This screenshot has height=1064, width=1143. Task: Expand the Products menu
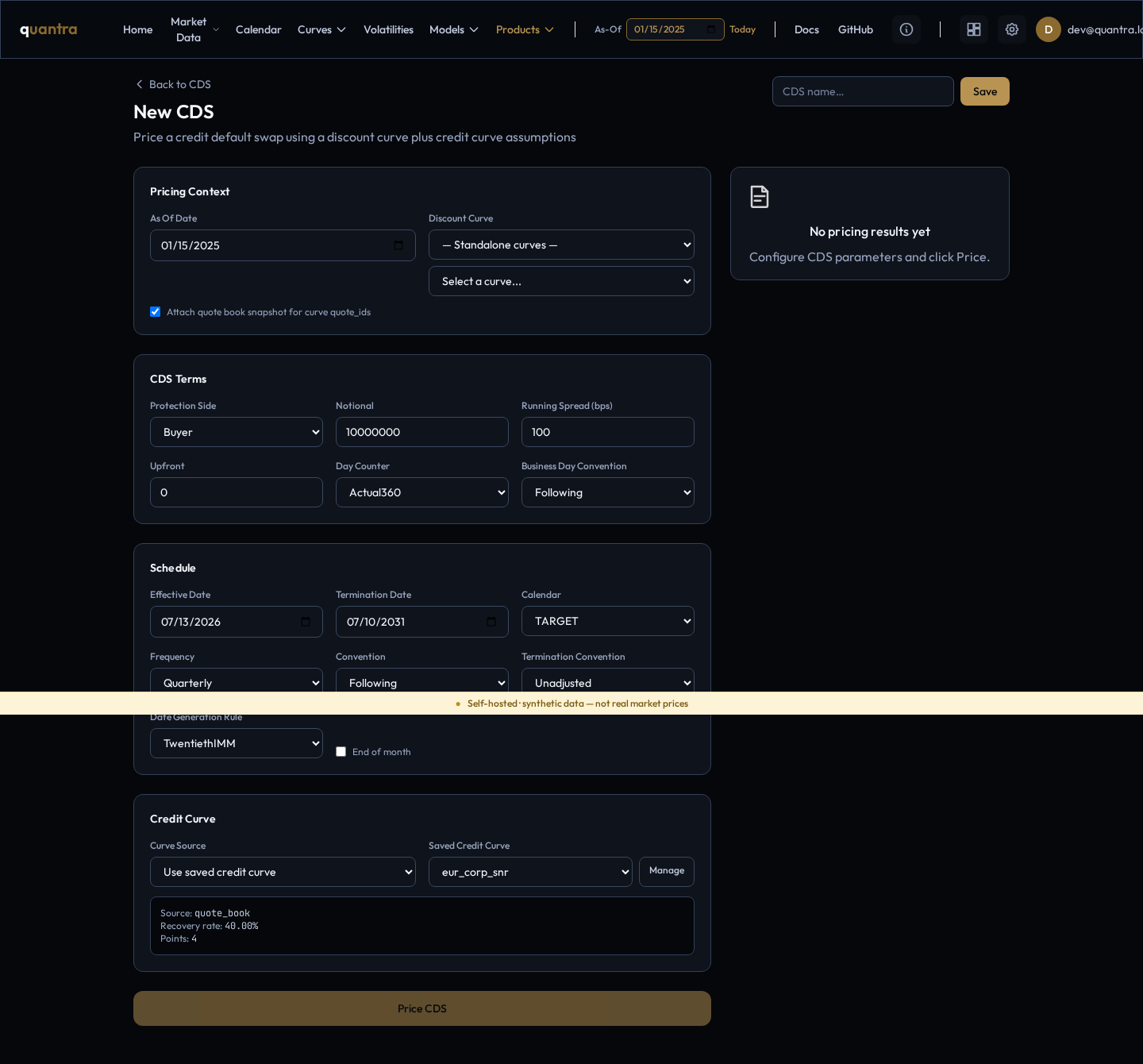(x=525, y=29)
